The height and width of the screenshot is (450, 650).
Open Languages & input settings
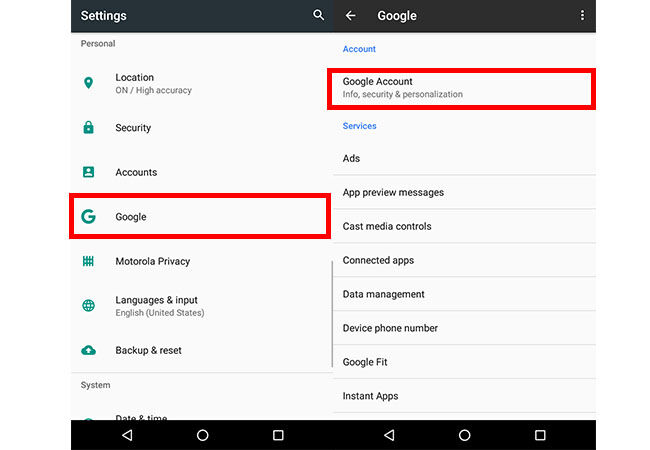tap(201, 306)
